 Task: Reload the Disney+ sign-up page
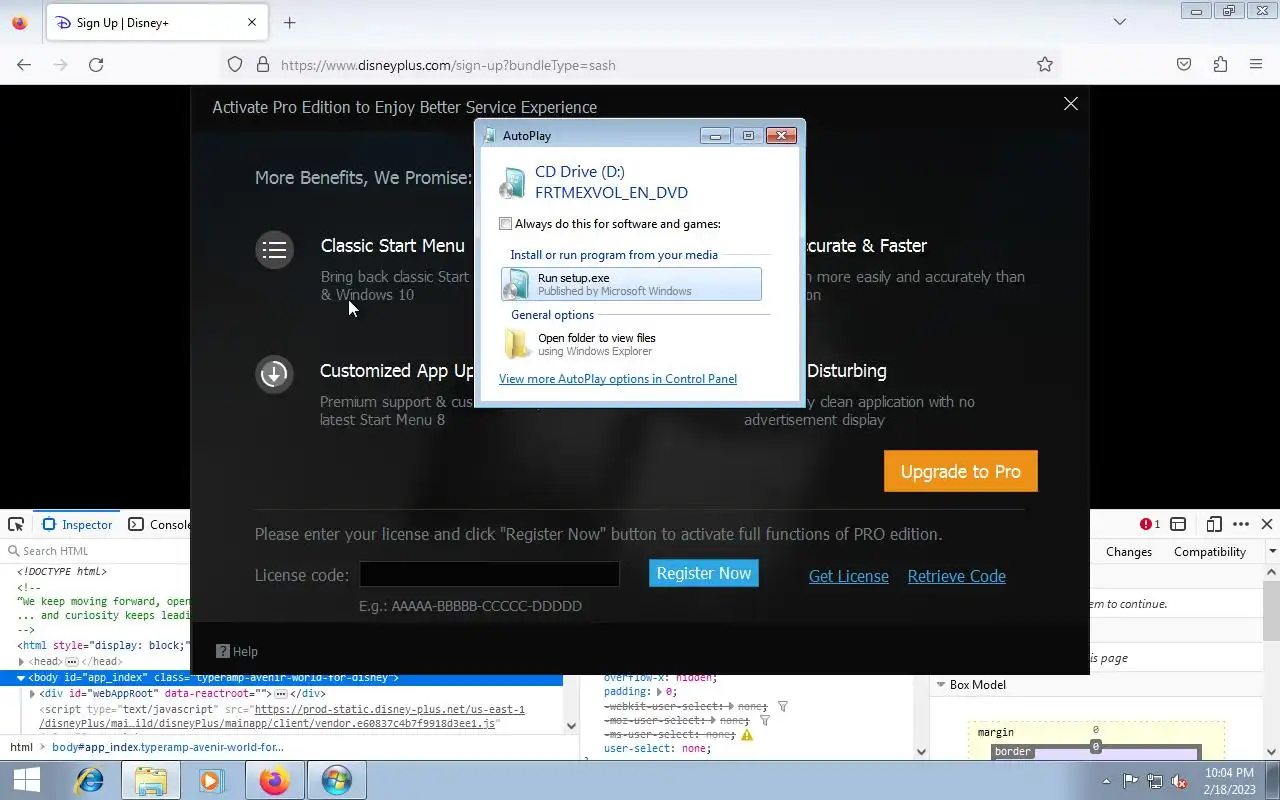96,65
